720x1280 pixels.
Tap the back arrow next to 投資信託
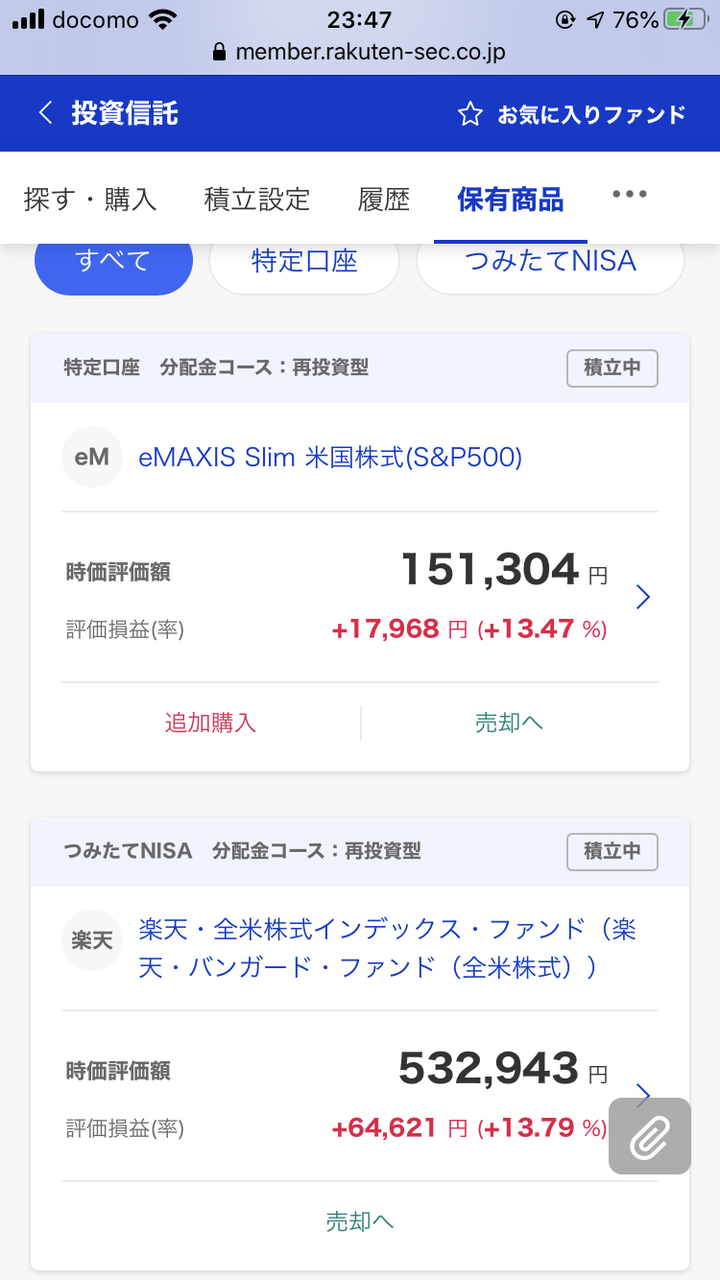(44, 113)
